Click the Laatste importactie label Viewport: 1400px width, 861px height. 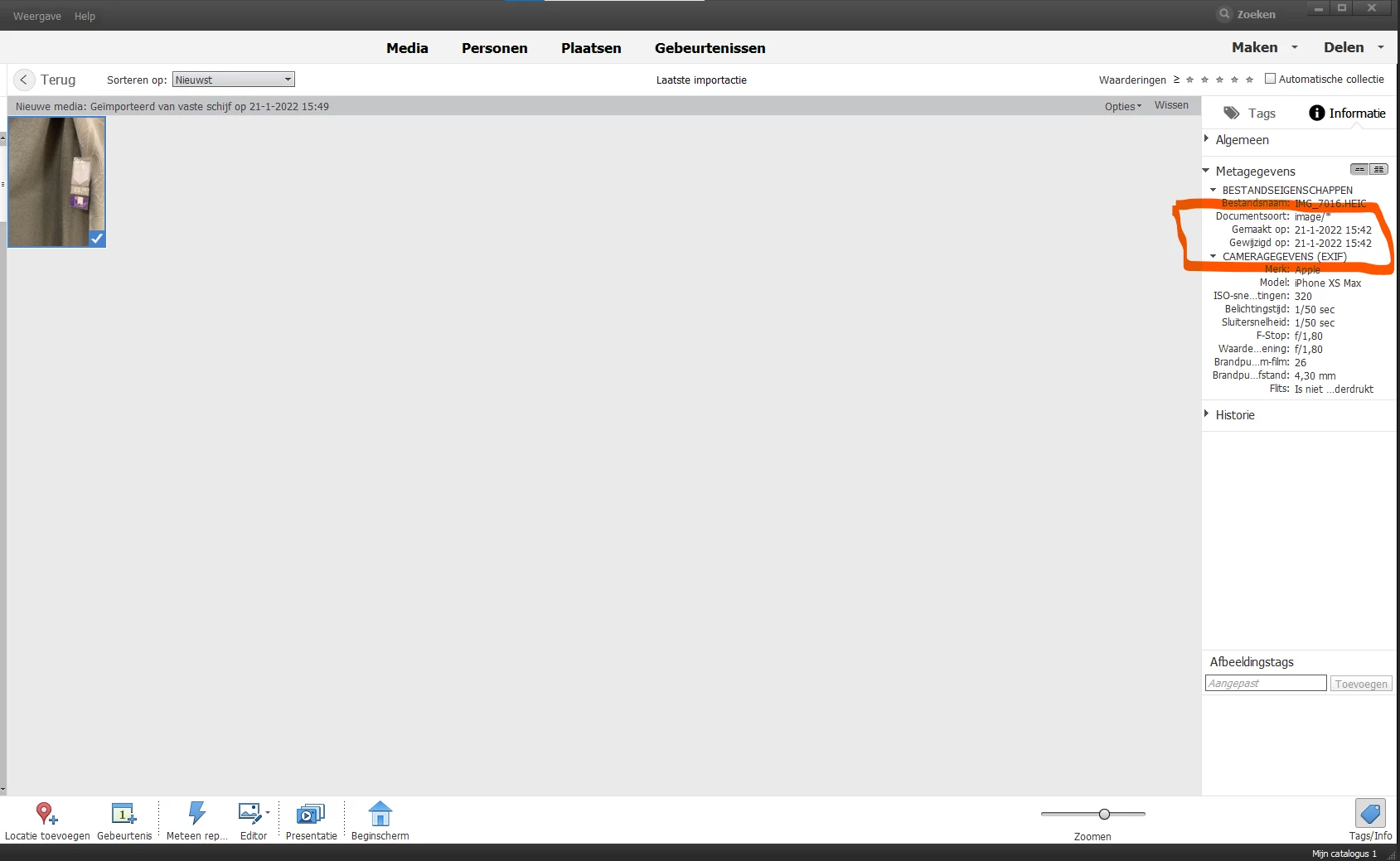tap(701, 80)
